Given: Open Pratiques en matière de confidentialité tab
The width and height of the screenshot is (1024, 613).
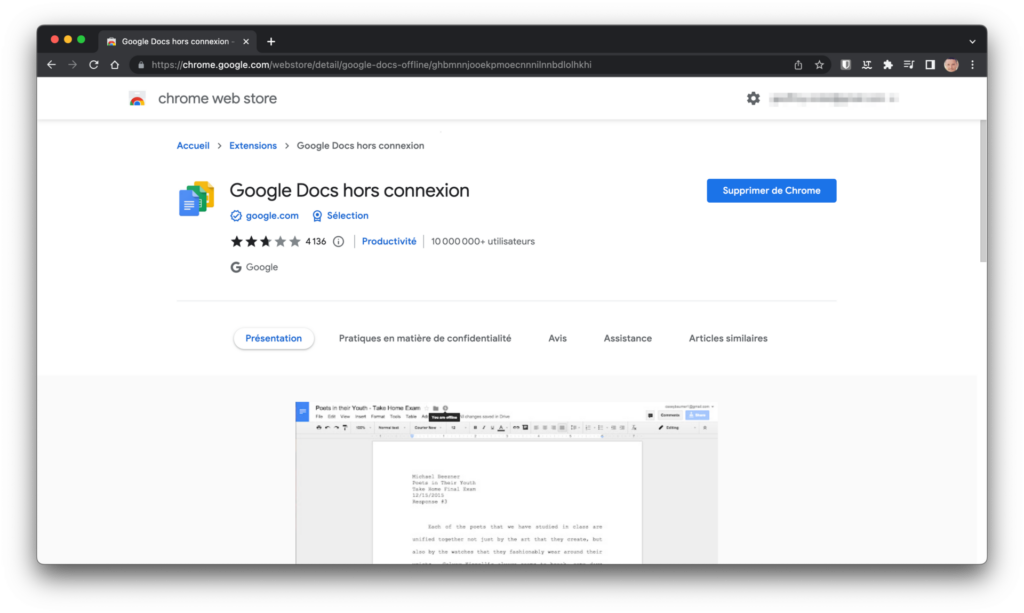Looking at the screenshot, I should click(425, 338).
